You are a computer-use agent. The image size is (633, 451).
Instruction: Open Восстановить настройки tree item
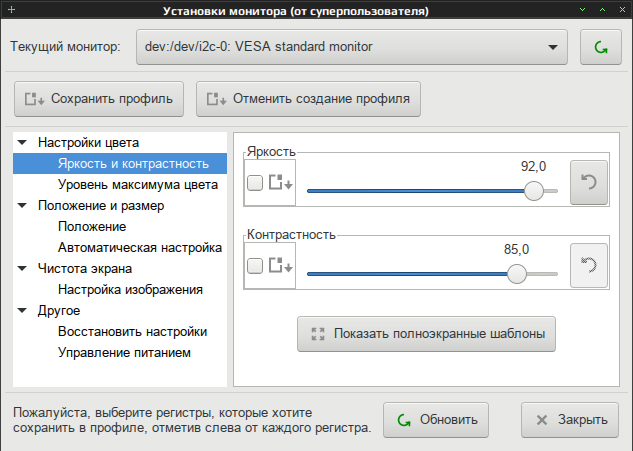click(120, 331)
